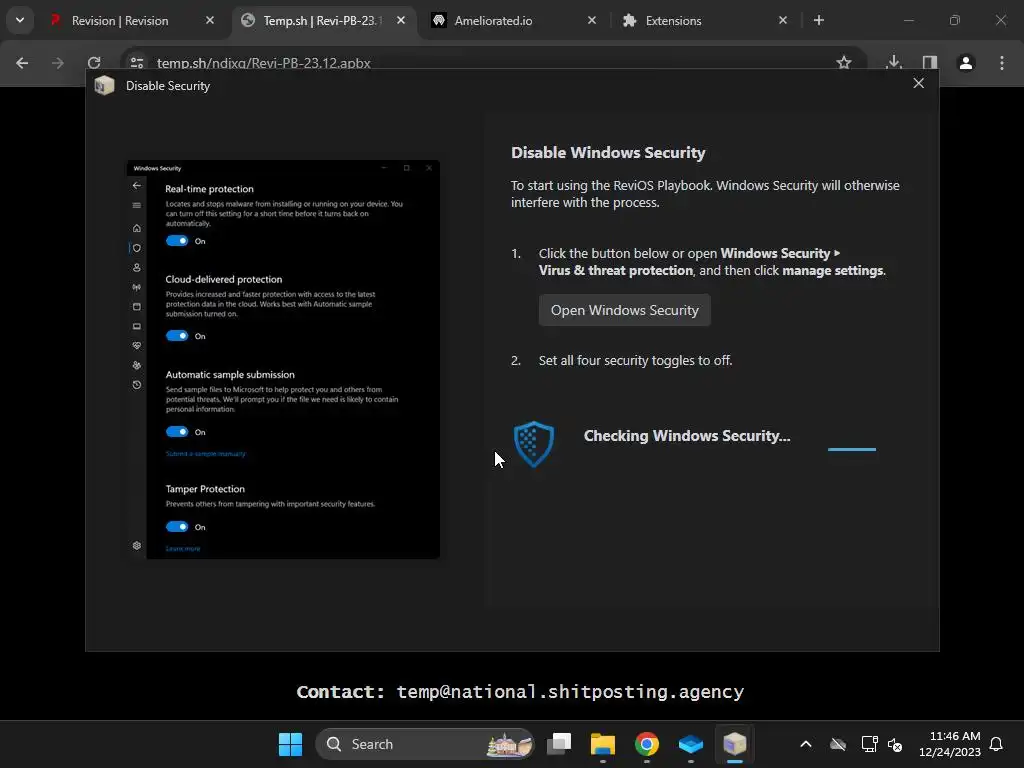Open the Chrome profile menu

click(966, 63)
